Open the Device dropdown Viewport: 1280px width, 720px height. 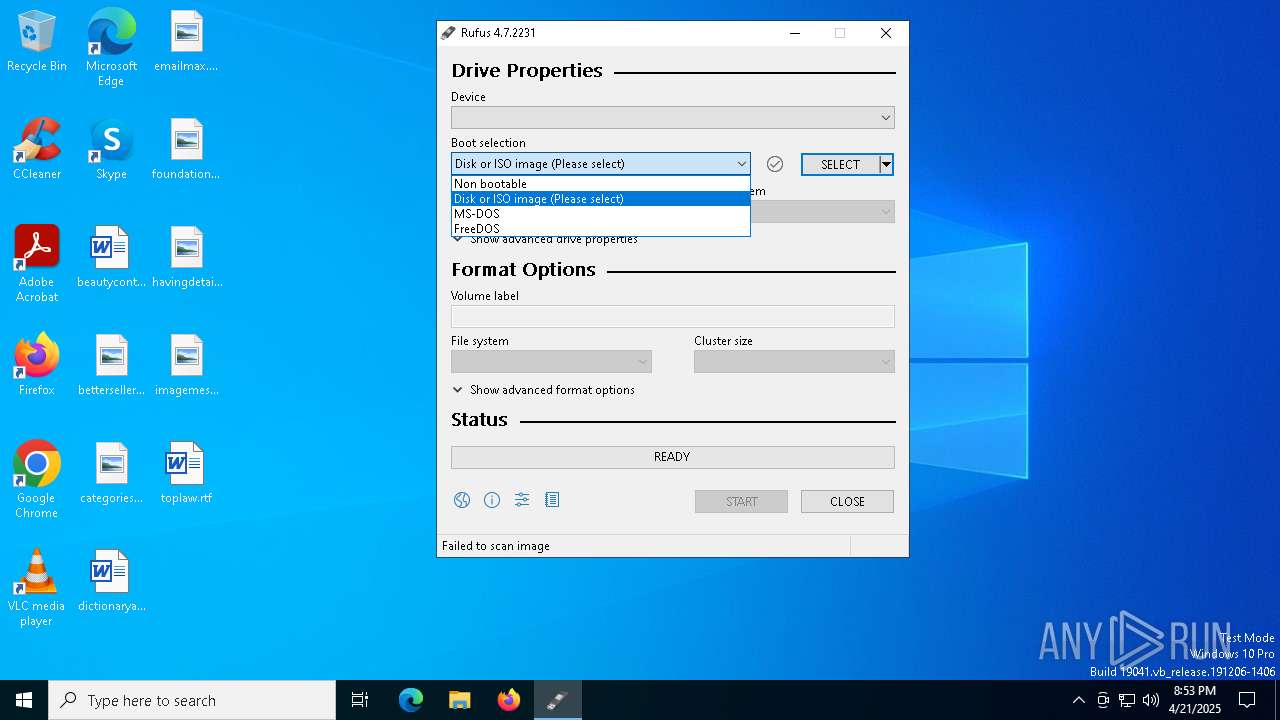[x=673, y=118]
